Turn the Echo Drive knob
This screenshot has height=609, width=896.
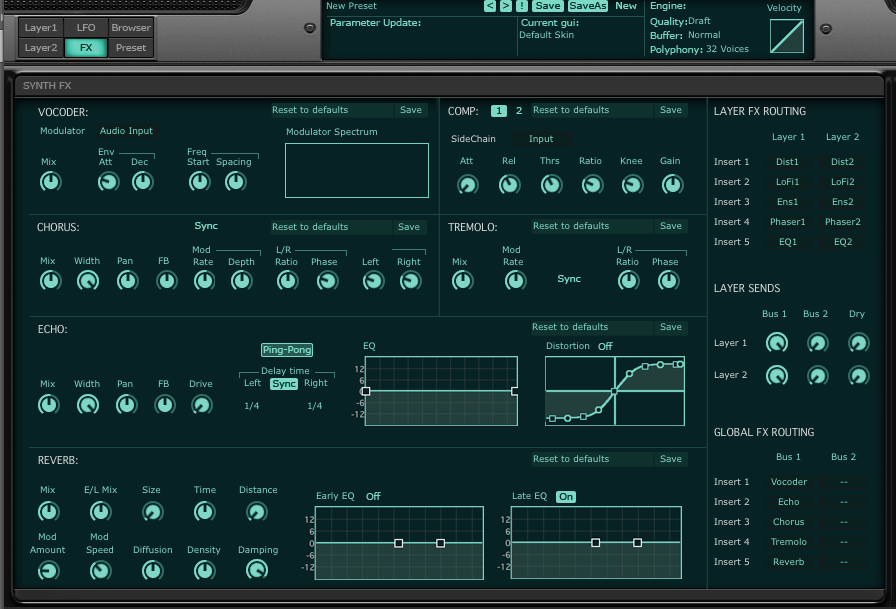200,404
